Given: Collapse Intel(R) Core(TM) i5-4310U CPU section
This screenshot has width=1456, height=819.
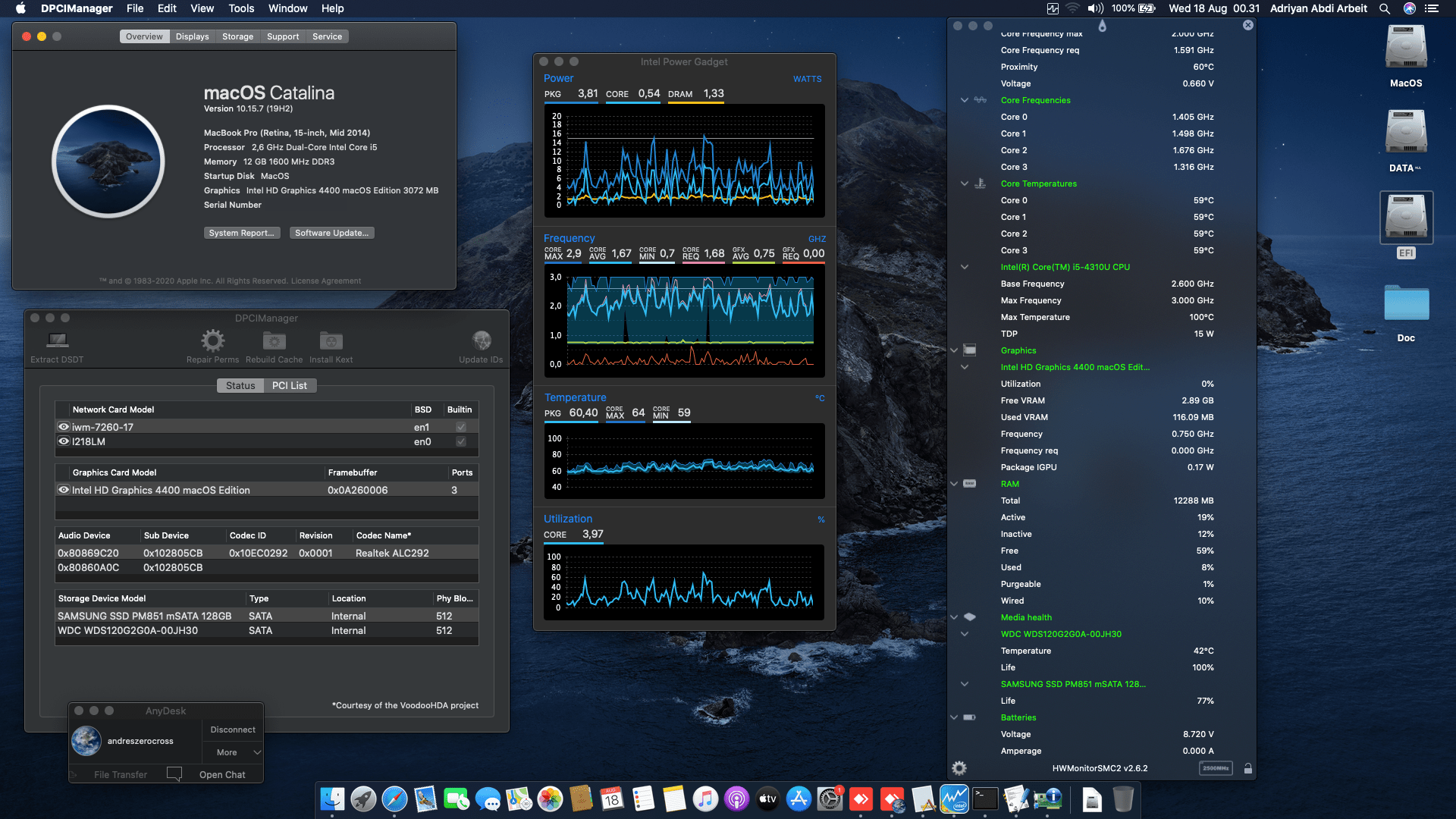Looking at the screenshot, I should coord(965,267).
